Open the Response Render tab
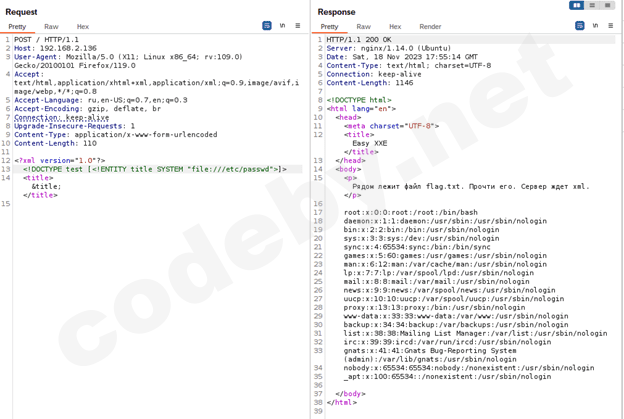The height and width of the screenshot is (419, 624). (x=430, y=27)
